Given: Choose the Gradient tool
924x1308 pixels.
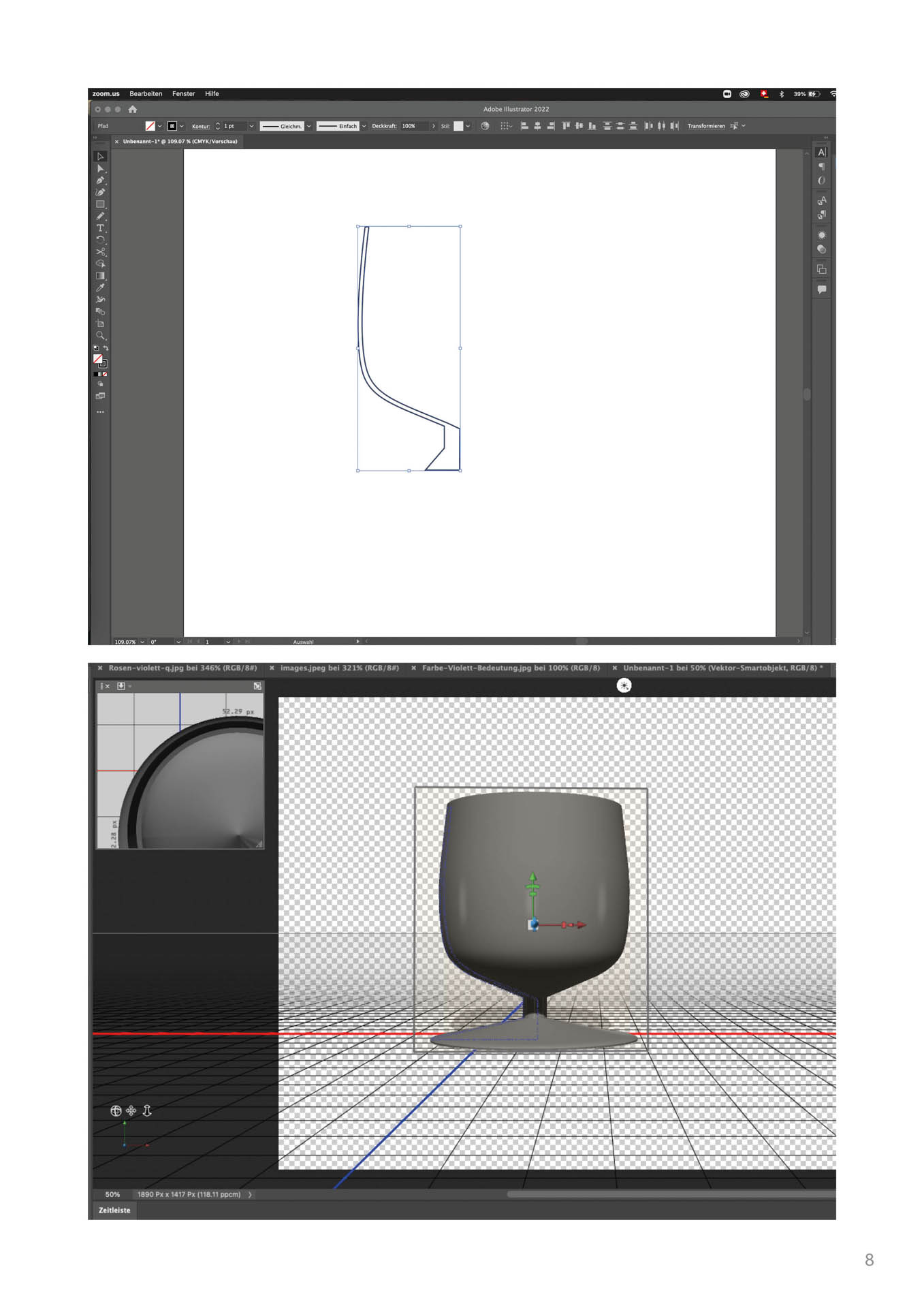Looking at the screenshot, I should click(100, 276).
